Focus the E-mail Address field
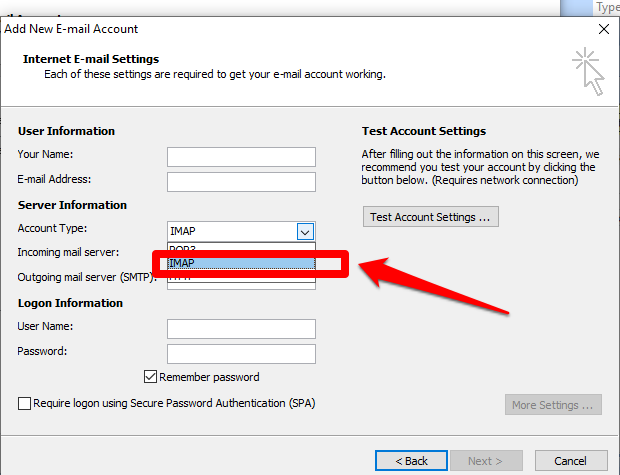 (x=241, y=182)
